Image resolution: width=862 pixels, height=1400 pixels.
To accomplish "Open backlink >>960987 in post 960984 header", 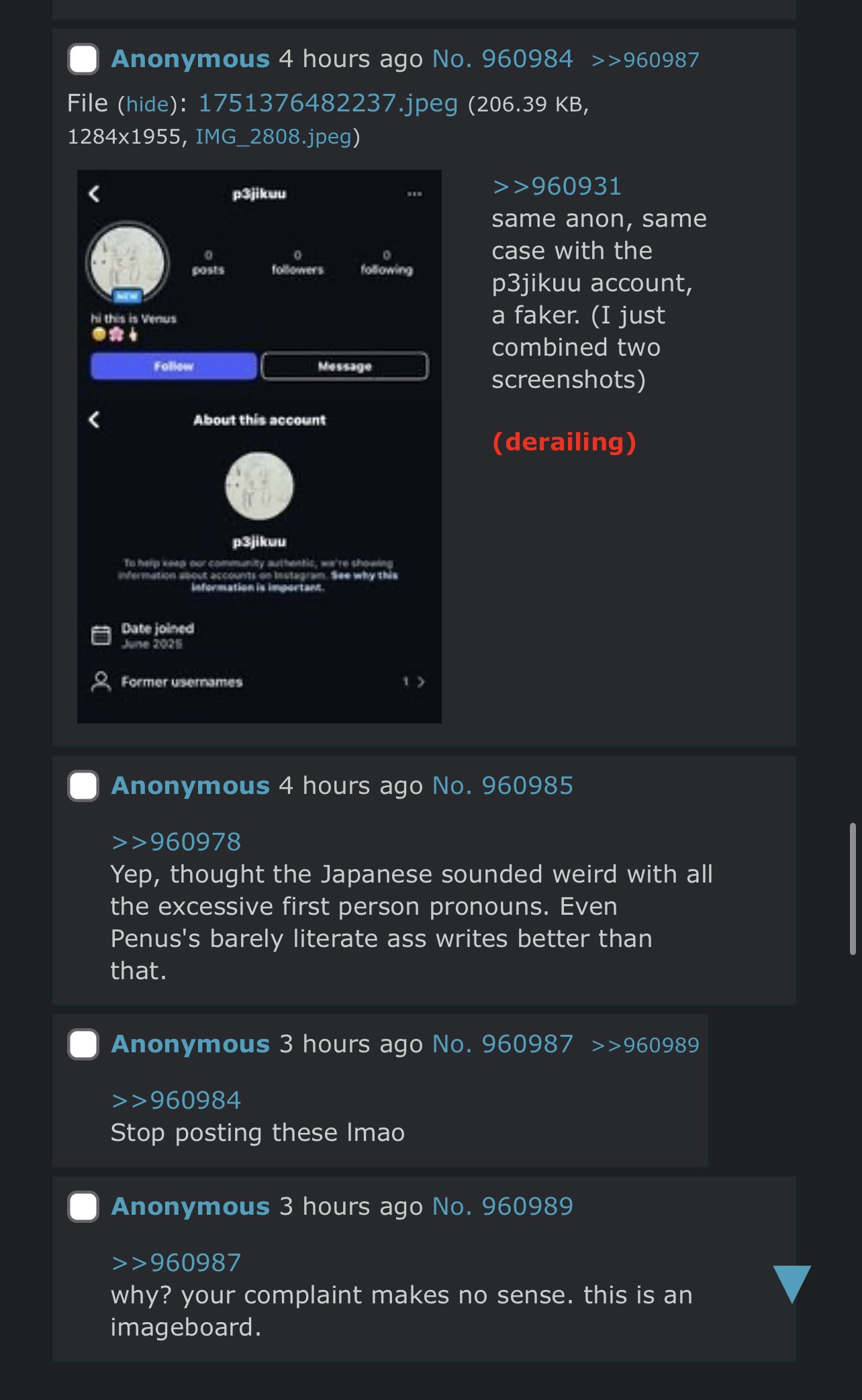I will pyautogui.click(x=645, y=60).
